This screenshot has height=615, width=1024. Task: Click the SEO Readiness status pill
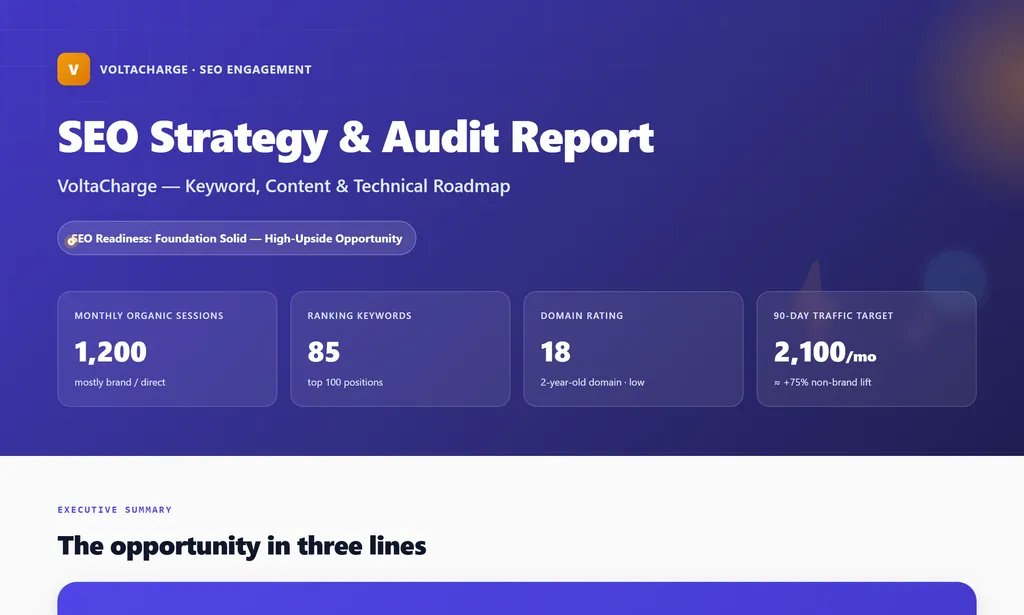236,238
